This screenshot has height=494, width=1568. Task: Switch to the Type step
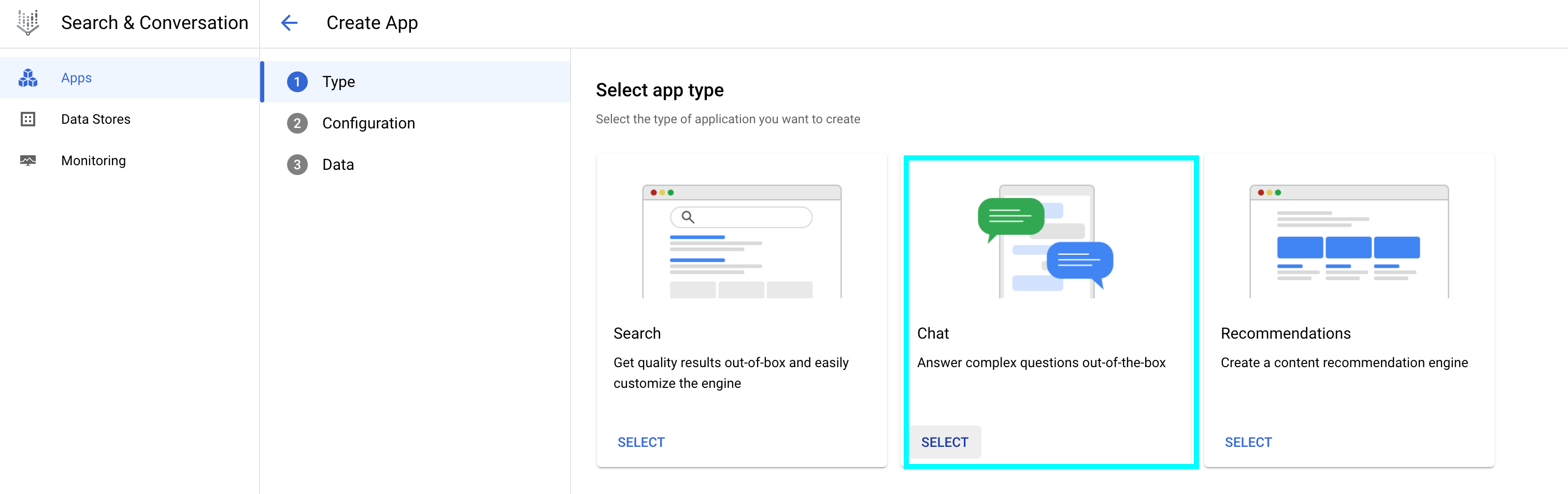(338, 81)
